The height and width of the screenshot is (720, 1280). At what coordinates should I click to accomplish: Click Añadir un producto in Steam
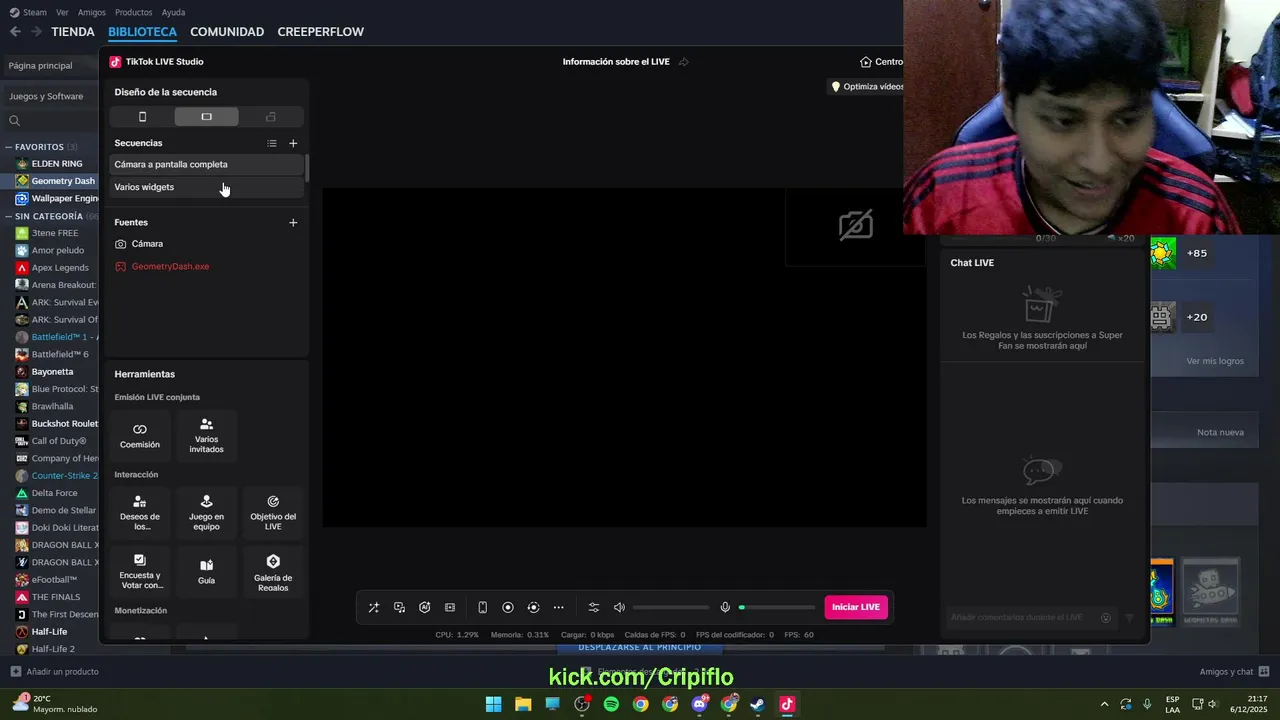click(x=55, y=671)
